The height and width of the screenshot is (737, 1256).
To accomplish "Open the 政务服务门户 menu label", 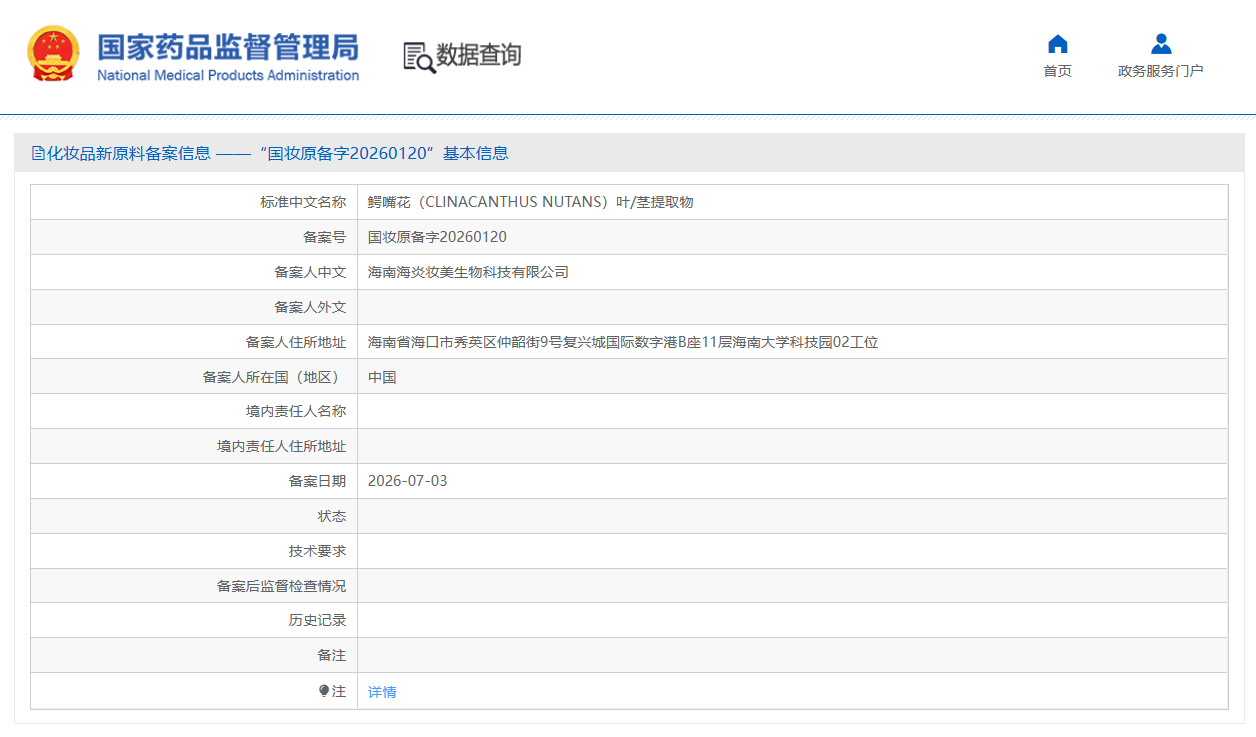I will [1160, 71].
